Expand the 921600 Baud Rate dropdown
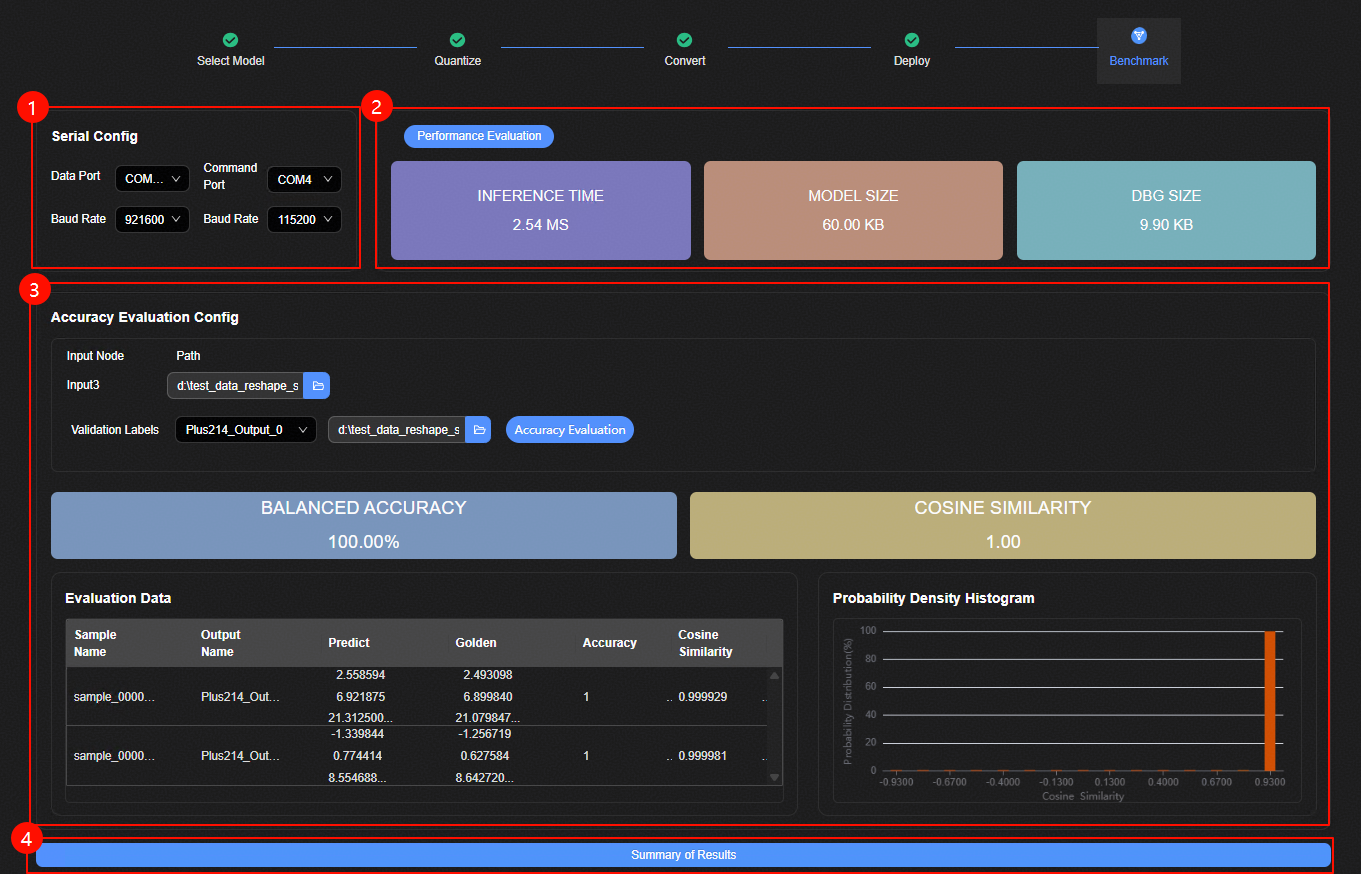Viewport: 1361px width, 874px height. [152, 219]
